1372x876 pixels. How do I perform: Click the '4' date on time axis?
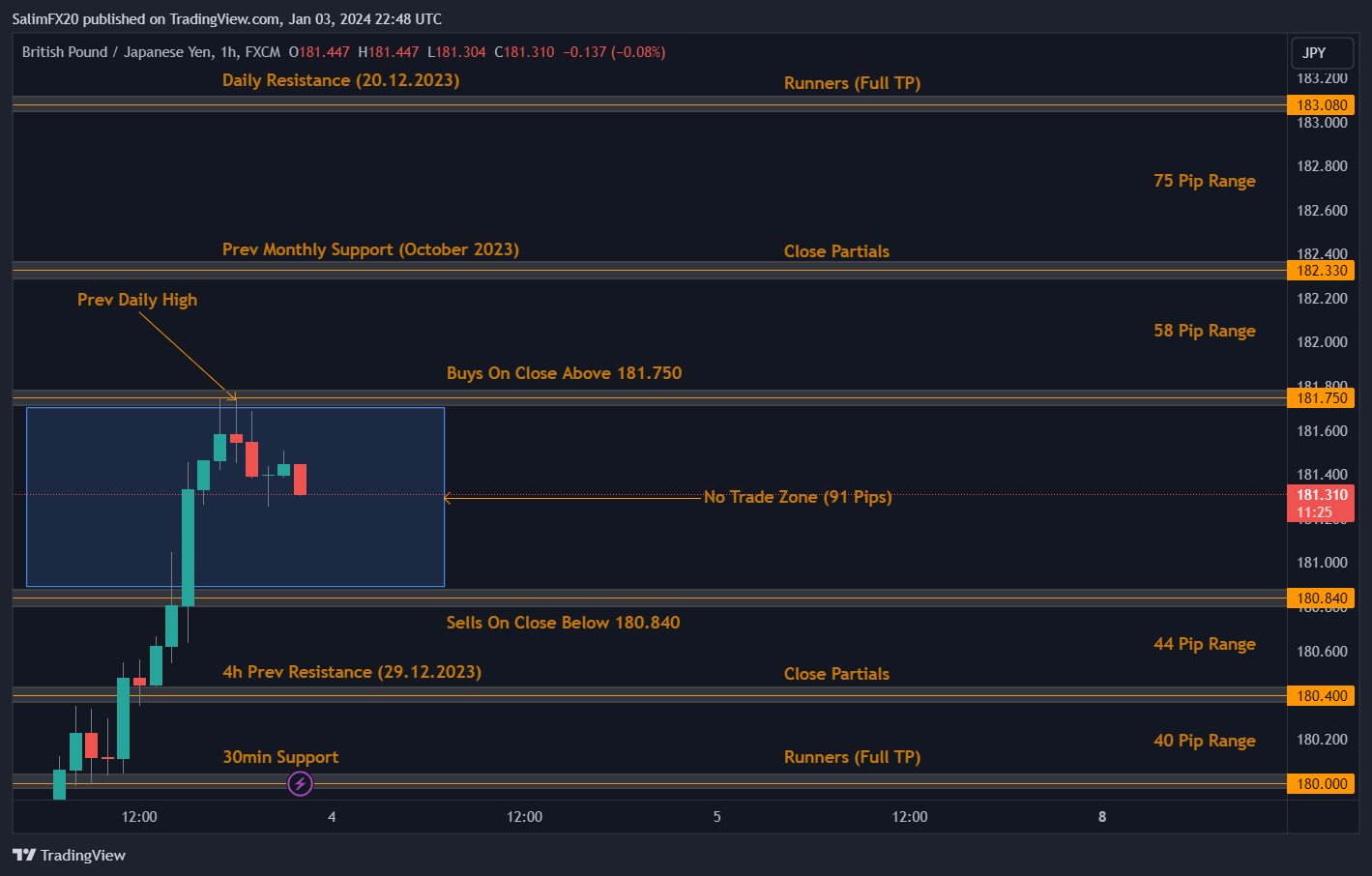(x=332, y=817)
